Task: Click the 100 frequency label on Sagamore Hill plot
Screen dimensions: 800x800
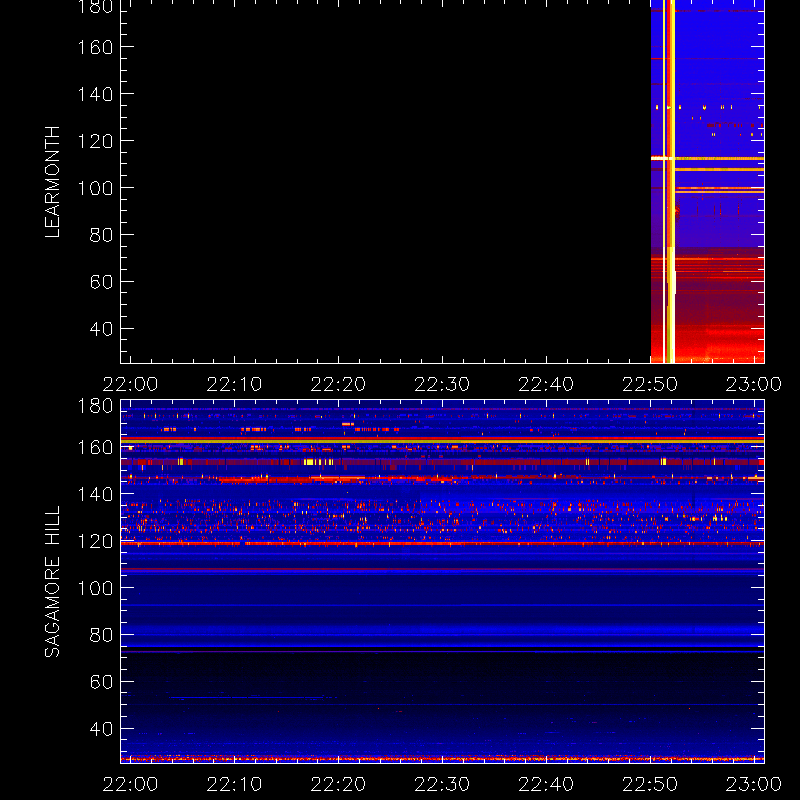Action: (95, 588)
